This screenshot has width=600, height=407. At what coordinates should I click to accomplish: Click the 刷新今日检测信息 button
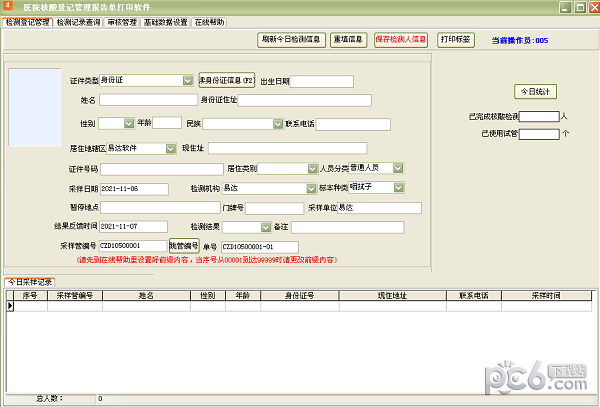click(291, 40)
